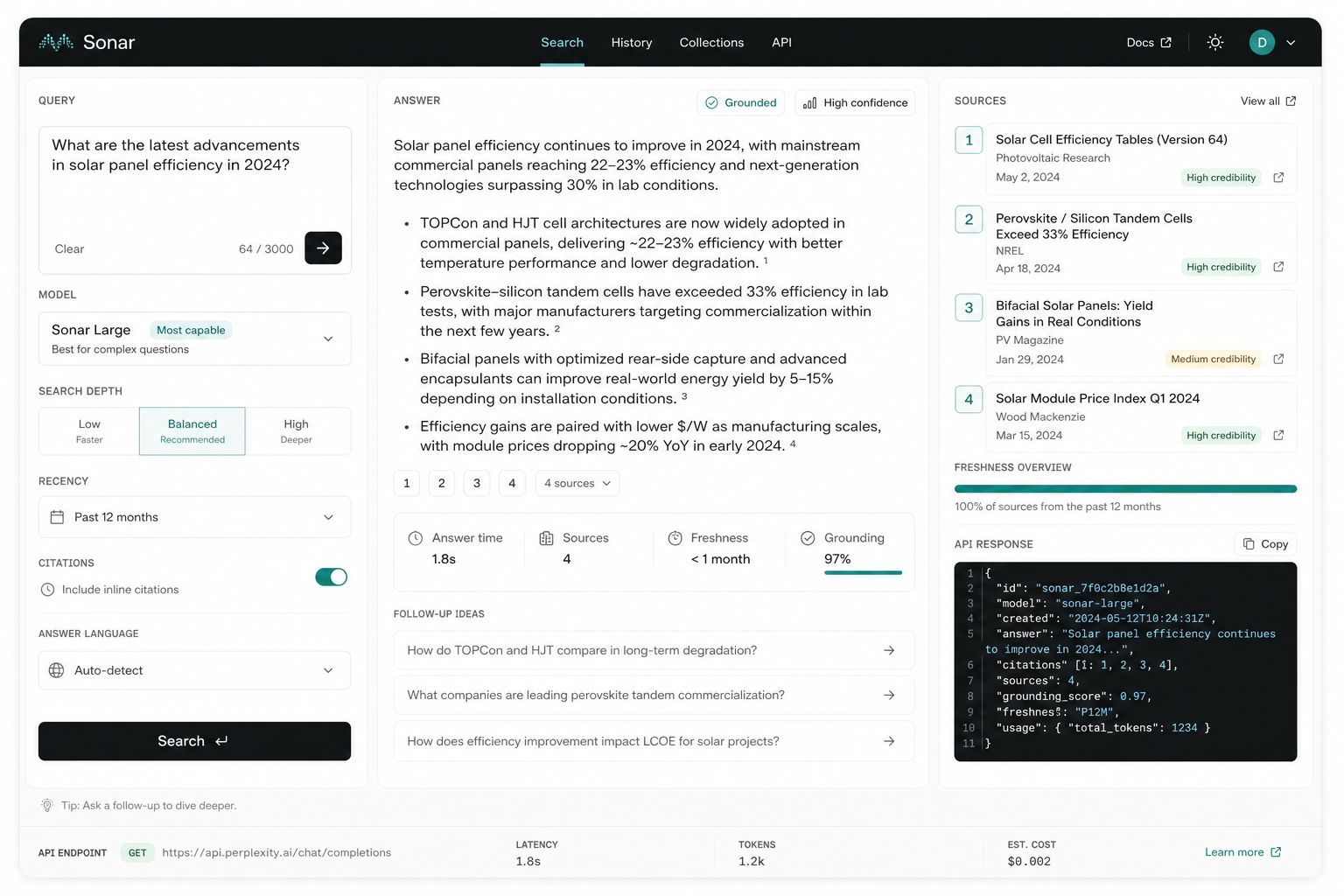Open the user avatar D menu
The height and width of the screenshot is (896, 1344).
[x=1262, y=42]
